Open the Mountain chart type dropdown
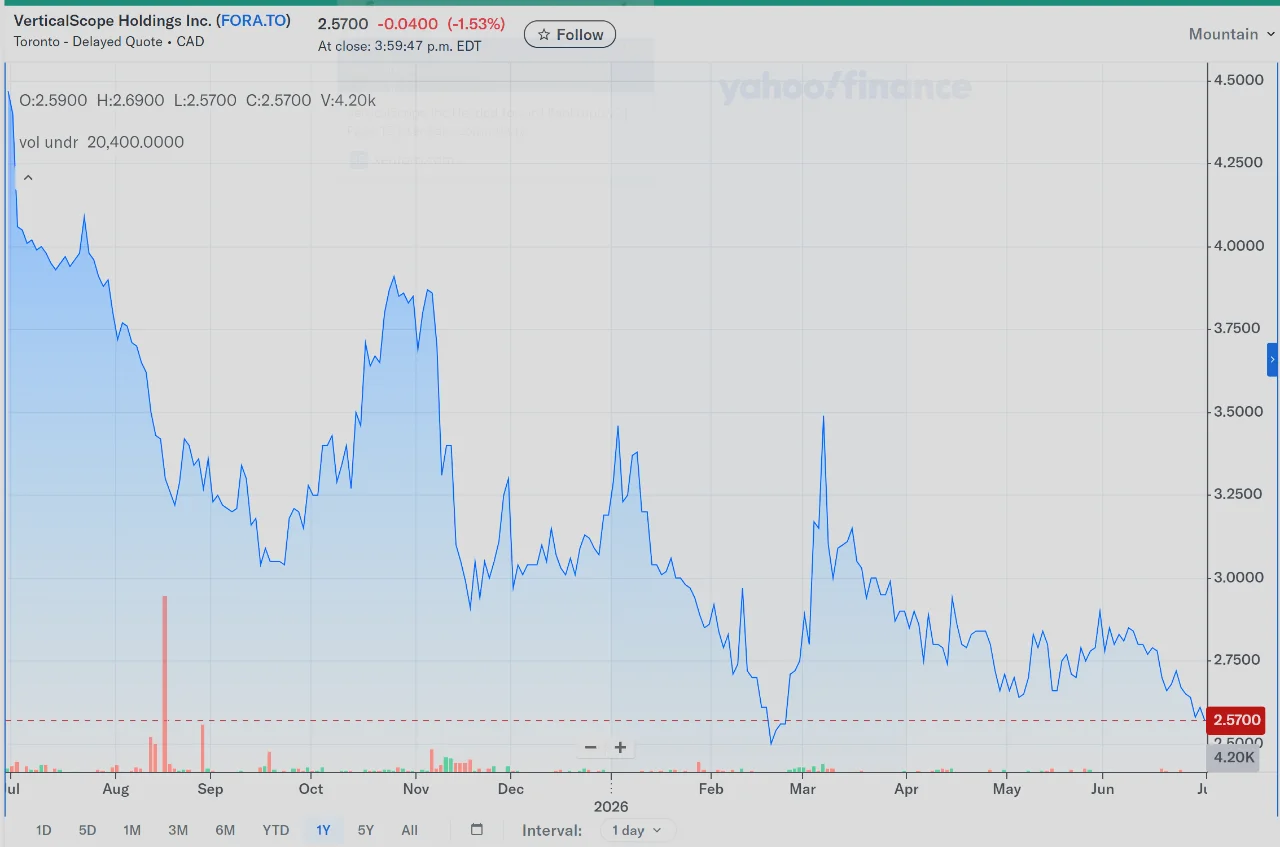1280x847 pixels. pos(1231,34)
